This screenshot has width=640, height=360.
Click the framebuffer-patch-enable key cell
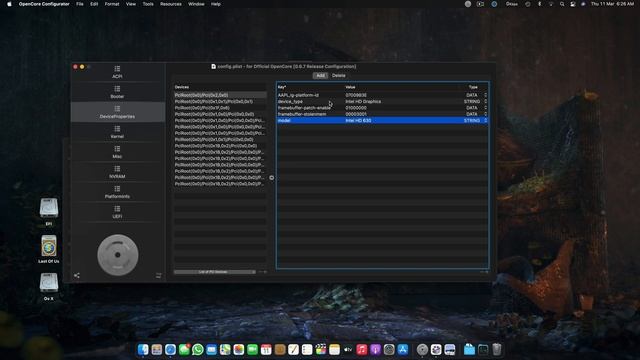(304, 108)
